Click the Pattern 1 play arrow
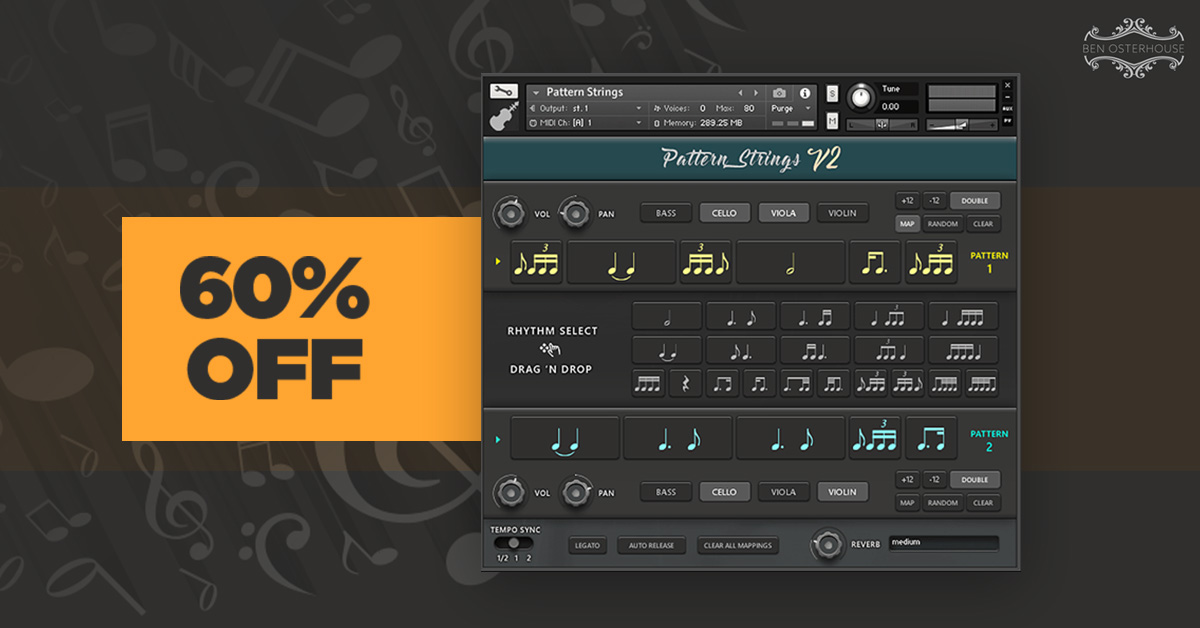The height and width of the screenshot is (628, 1200). coord(498,263)
